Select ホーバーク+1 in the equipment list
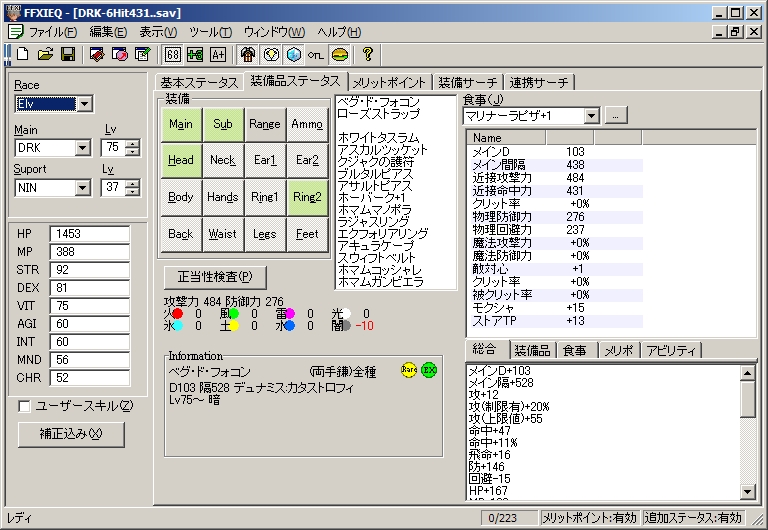 [x=373, y=198]
